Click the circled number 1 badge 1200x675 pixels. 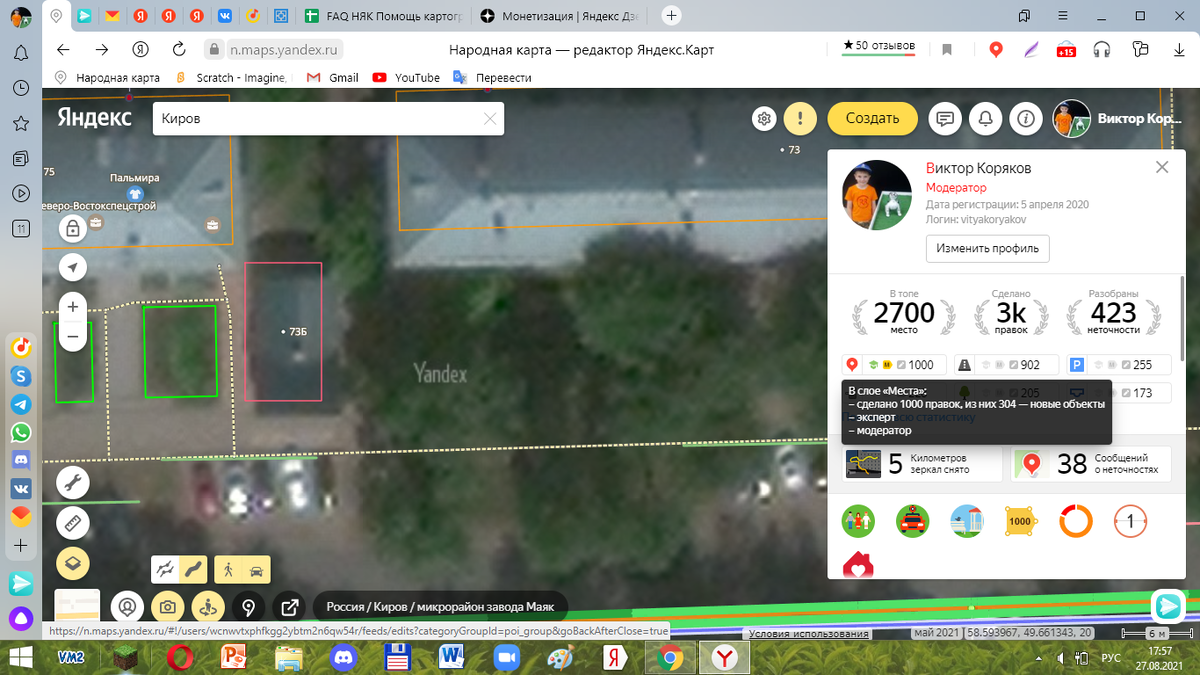[1130, 521]
